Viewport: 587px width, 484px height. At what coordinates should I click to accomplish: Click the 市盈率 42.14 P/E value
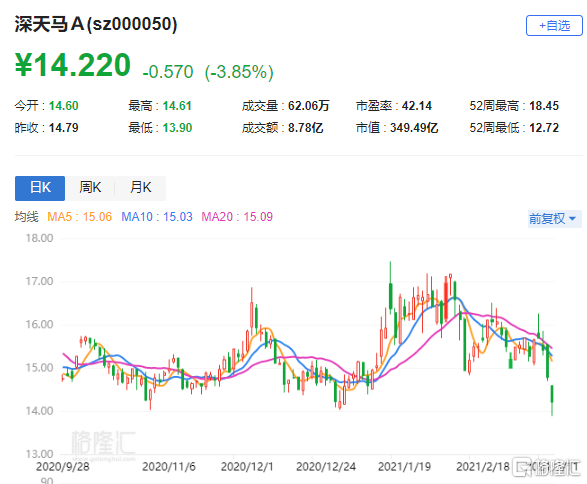point(394,106)
